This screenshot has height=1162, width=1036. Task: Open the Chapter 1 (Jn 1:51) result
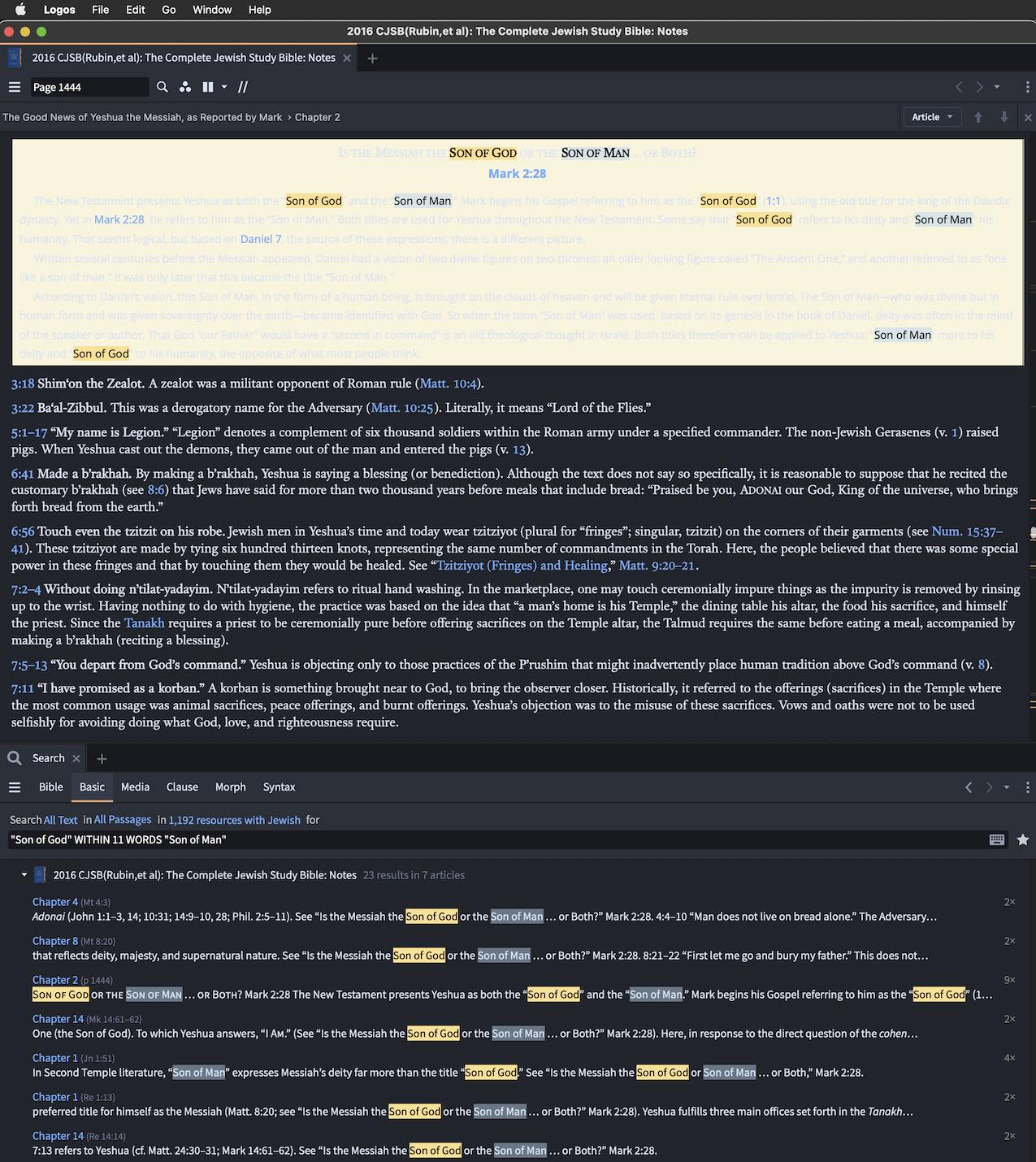(55, 1058)
